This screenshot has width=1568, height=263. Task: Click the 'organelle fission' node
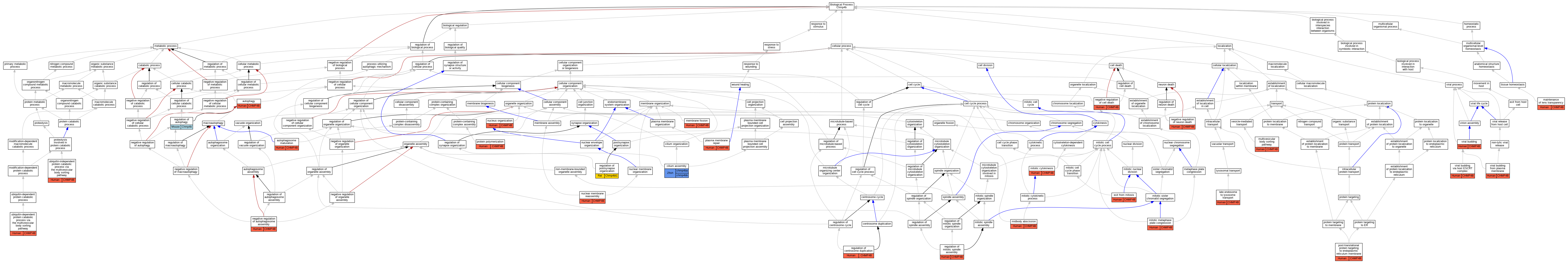pyautogui.click(x=944, y=123)
